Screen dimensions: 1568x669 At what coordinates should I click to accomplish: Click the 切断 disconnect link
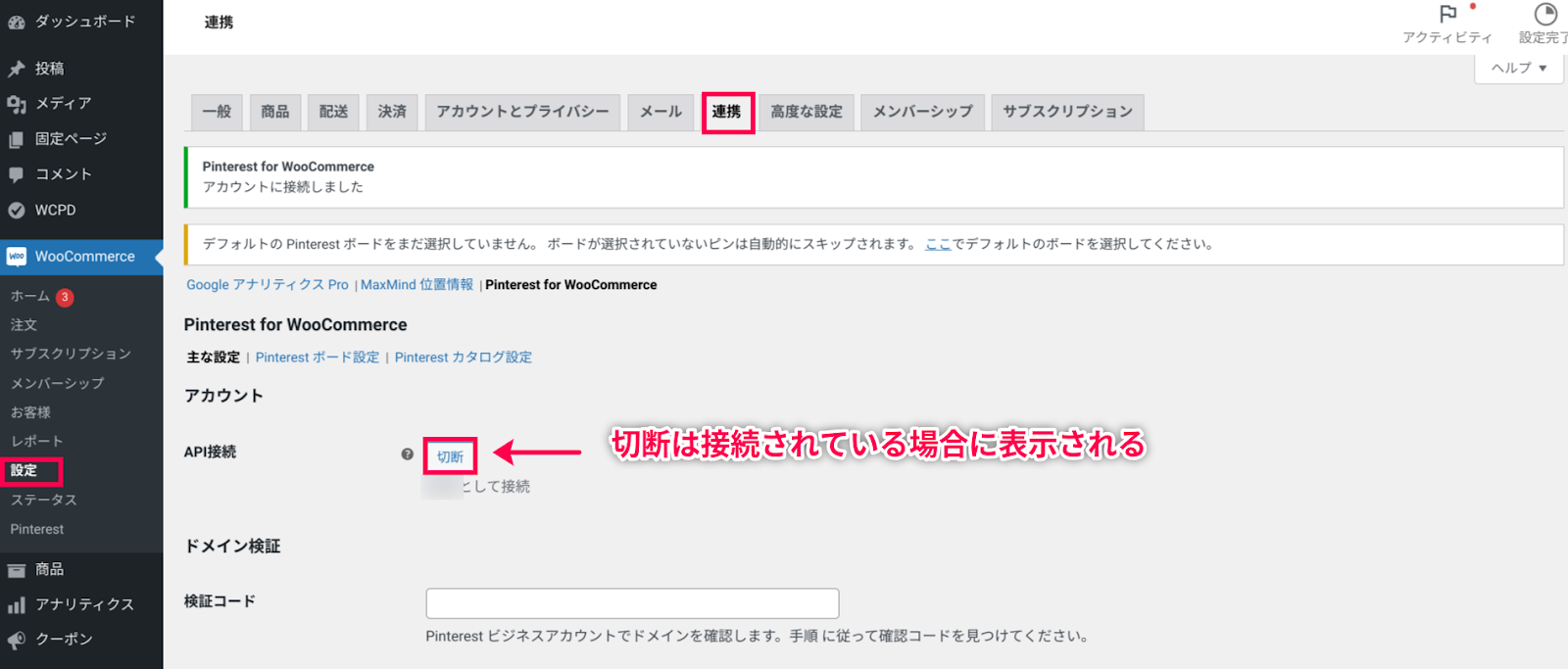click(450, 456)
